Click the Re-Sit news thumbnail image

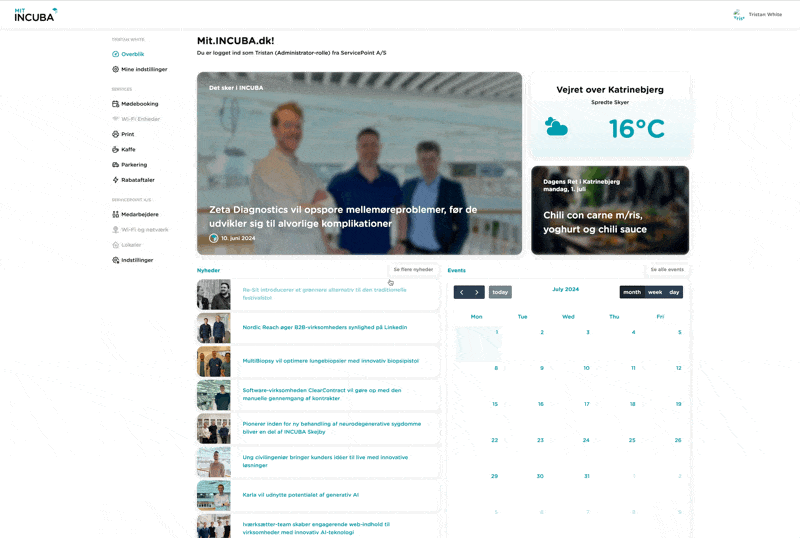[214, 295]
